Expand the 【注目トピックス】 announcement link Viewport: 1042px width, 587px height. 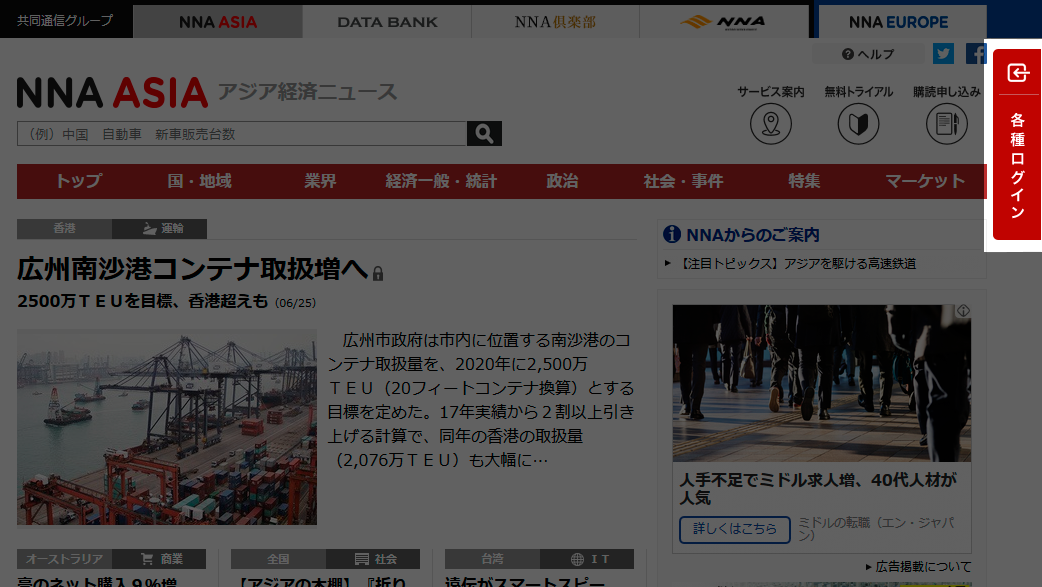[795, 264]
